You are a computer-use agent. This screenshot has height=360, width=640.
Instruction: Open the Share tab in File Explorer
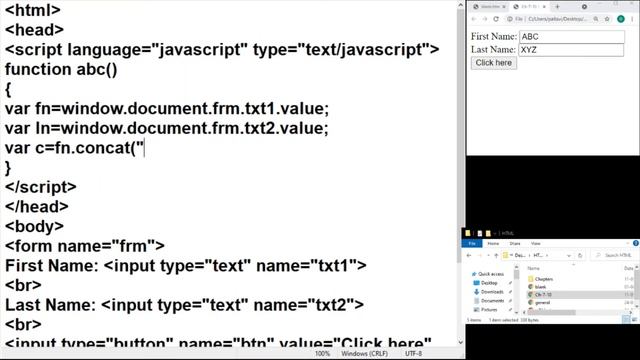[x=515, y=243]
